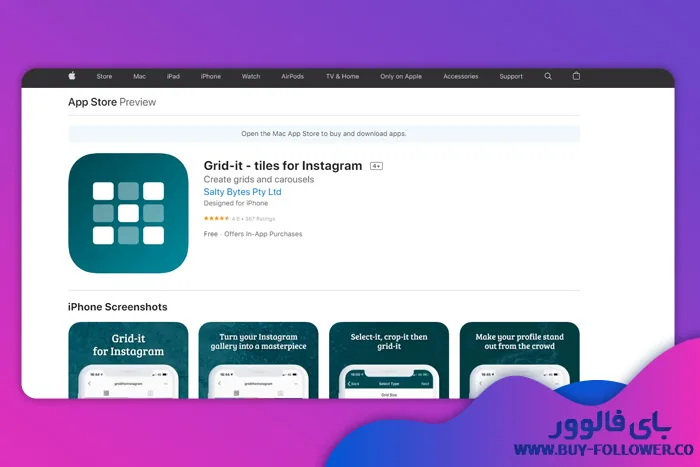
Task: Select the Designed for iPhone text
Action: pos(236,203)
